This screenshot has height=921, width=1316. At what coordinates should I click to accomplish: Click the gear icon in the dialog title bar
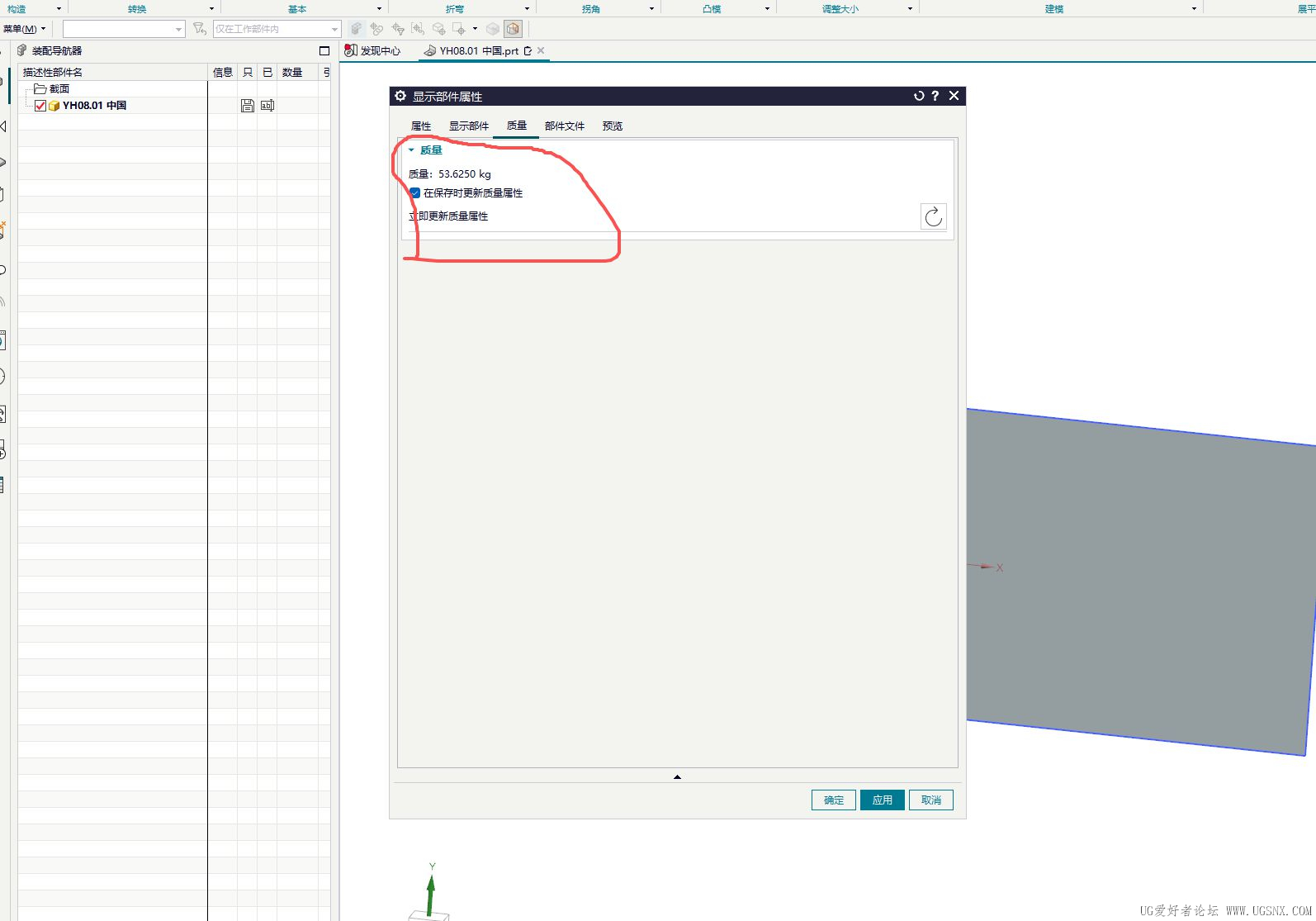coord(400,96)
